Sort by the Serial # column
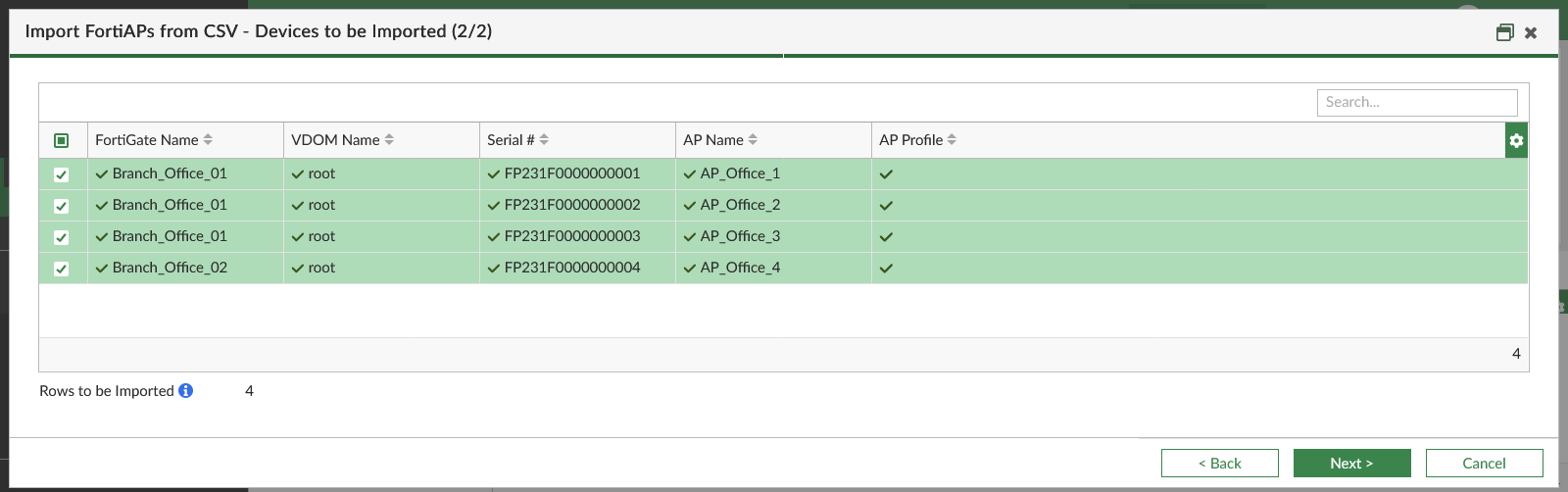The height and width of the screenshot is (492, 1568). 517,140
